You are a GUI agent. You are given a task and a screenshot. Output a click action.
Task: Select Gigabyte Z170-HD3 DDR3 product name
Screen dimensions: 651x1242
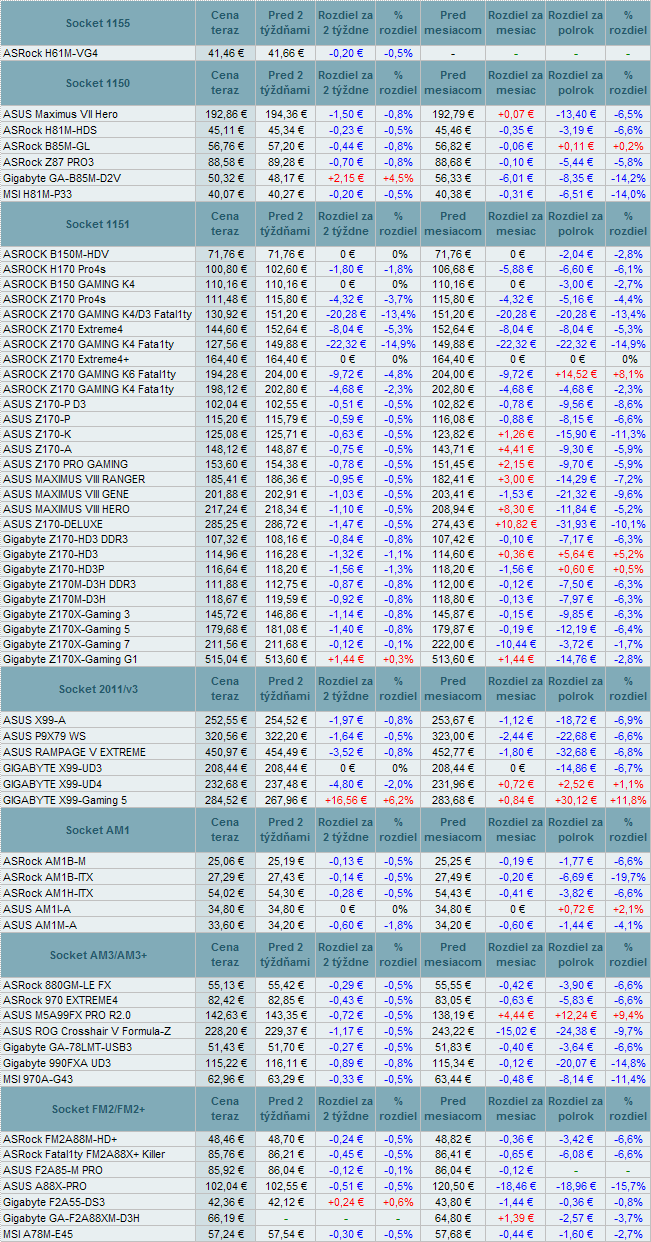pos(64,539)
